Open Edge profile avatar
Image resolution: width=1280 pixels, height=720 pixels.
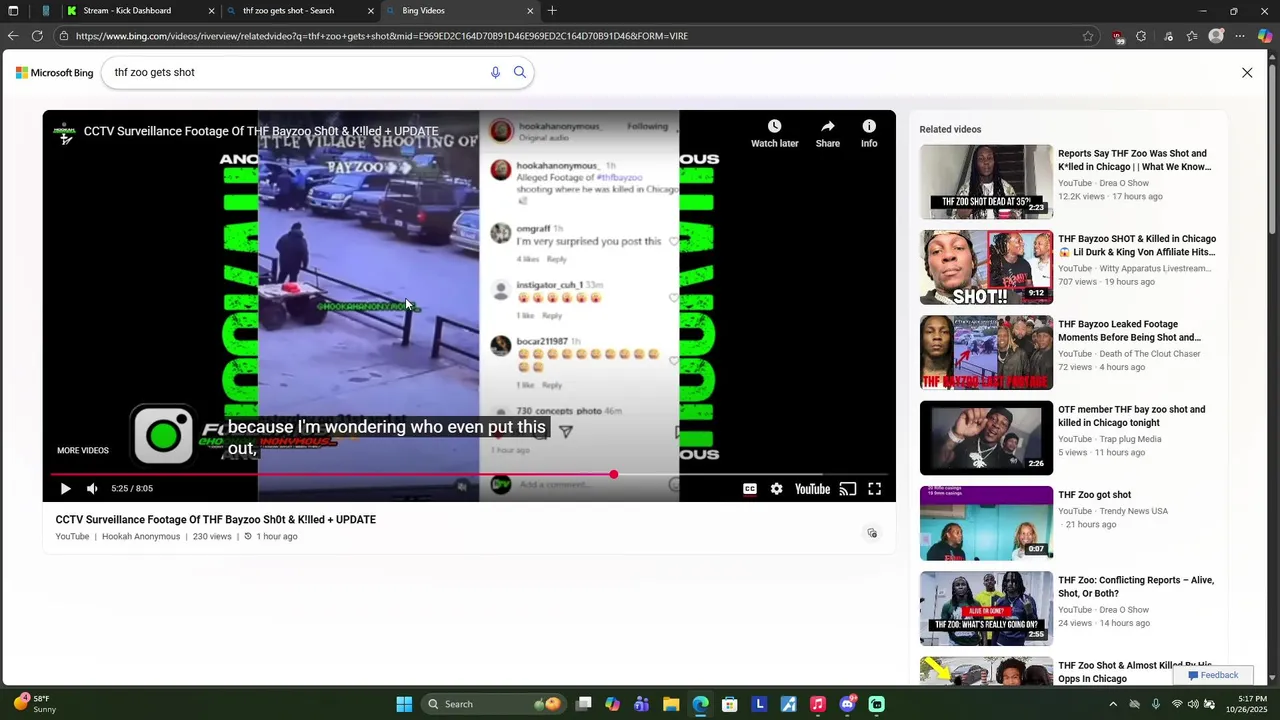coord(1216,36)
